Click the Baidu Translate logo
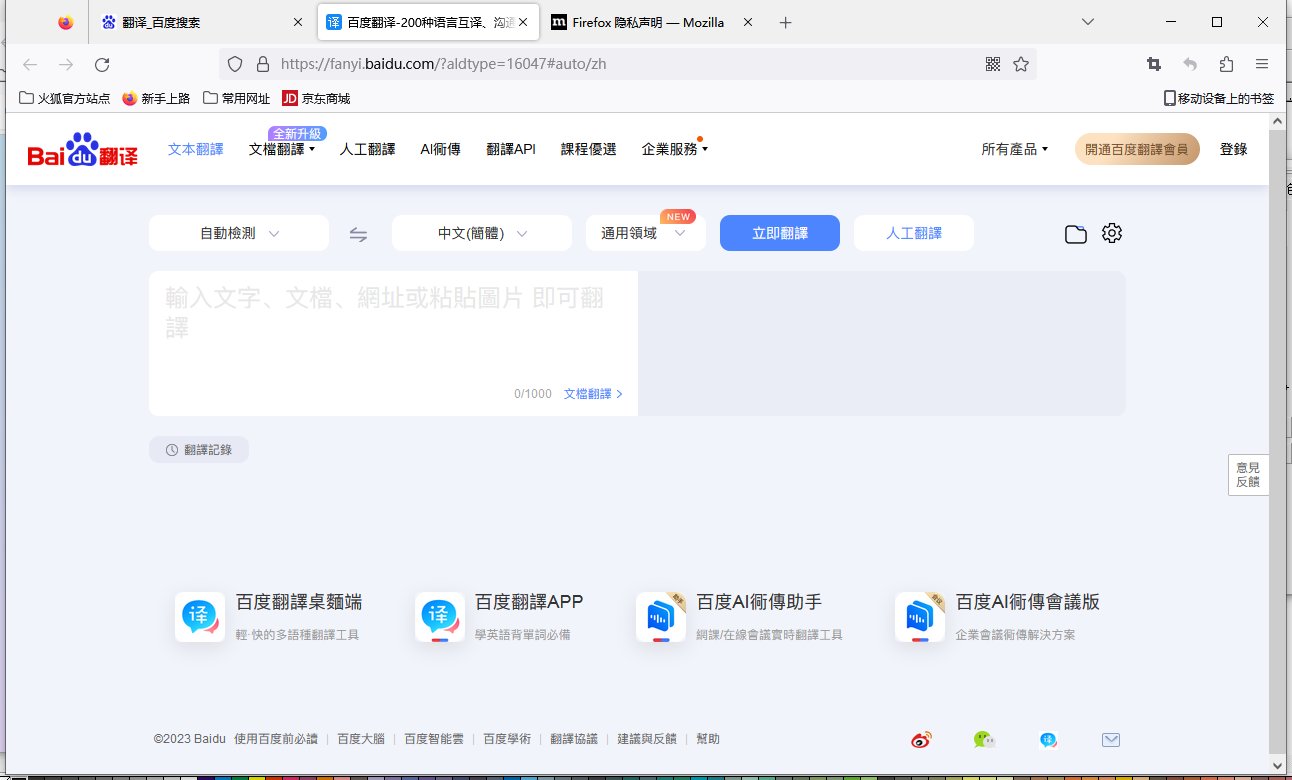Image resolution: width=1292 pixels, height=780 pixels. pyautogui.click(x=82, y=149)
